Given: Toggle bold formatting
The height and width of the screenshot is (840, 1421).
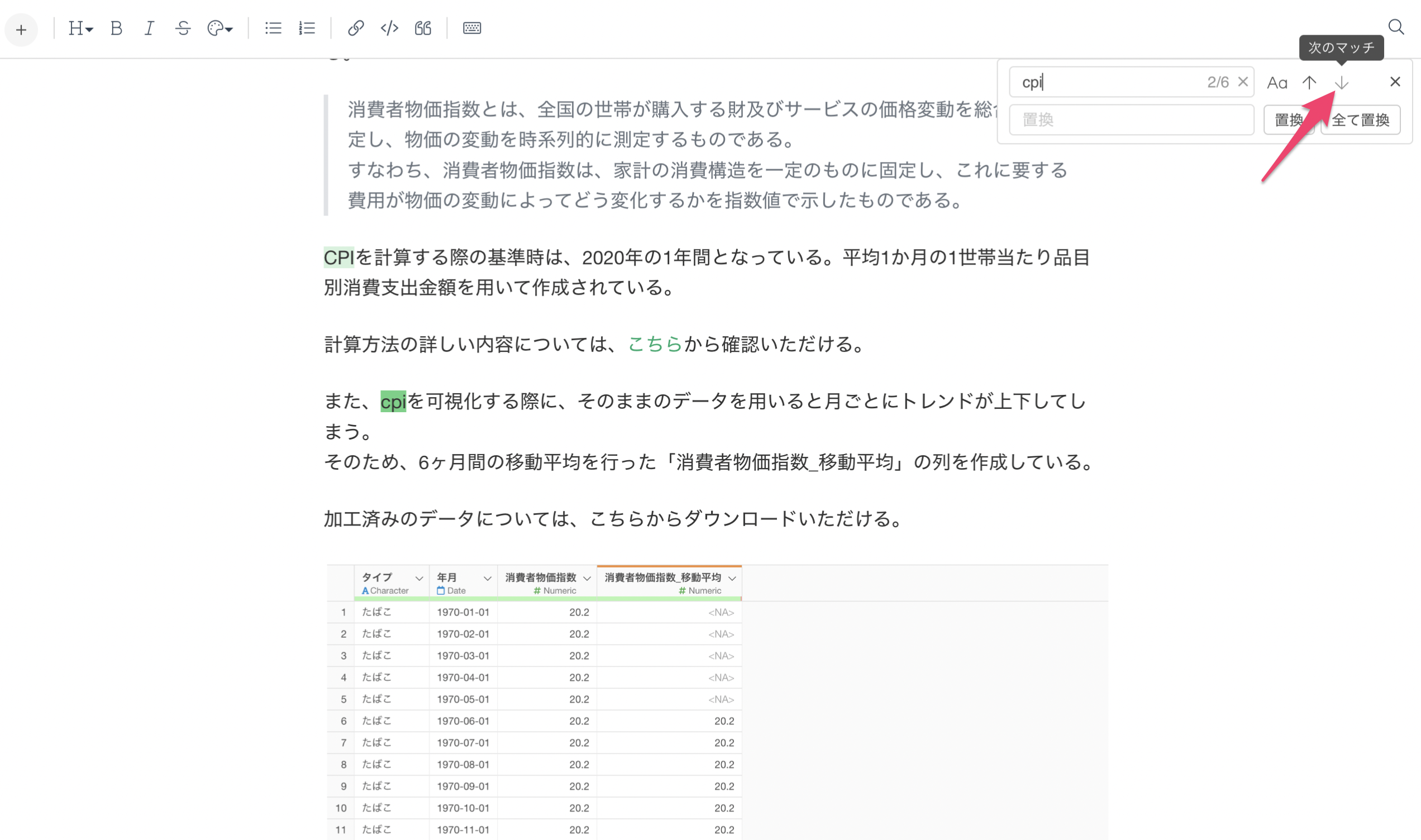Looking at the screenshot, I should click(117, 28).
